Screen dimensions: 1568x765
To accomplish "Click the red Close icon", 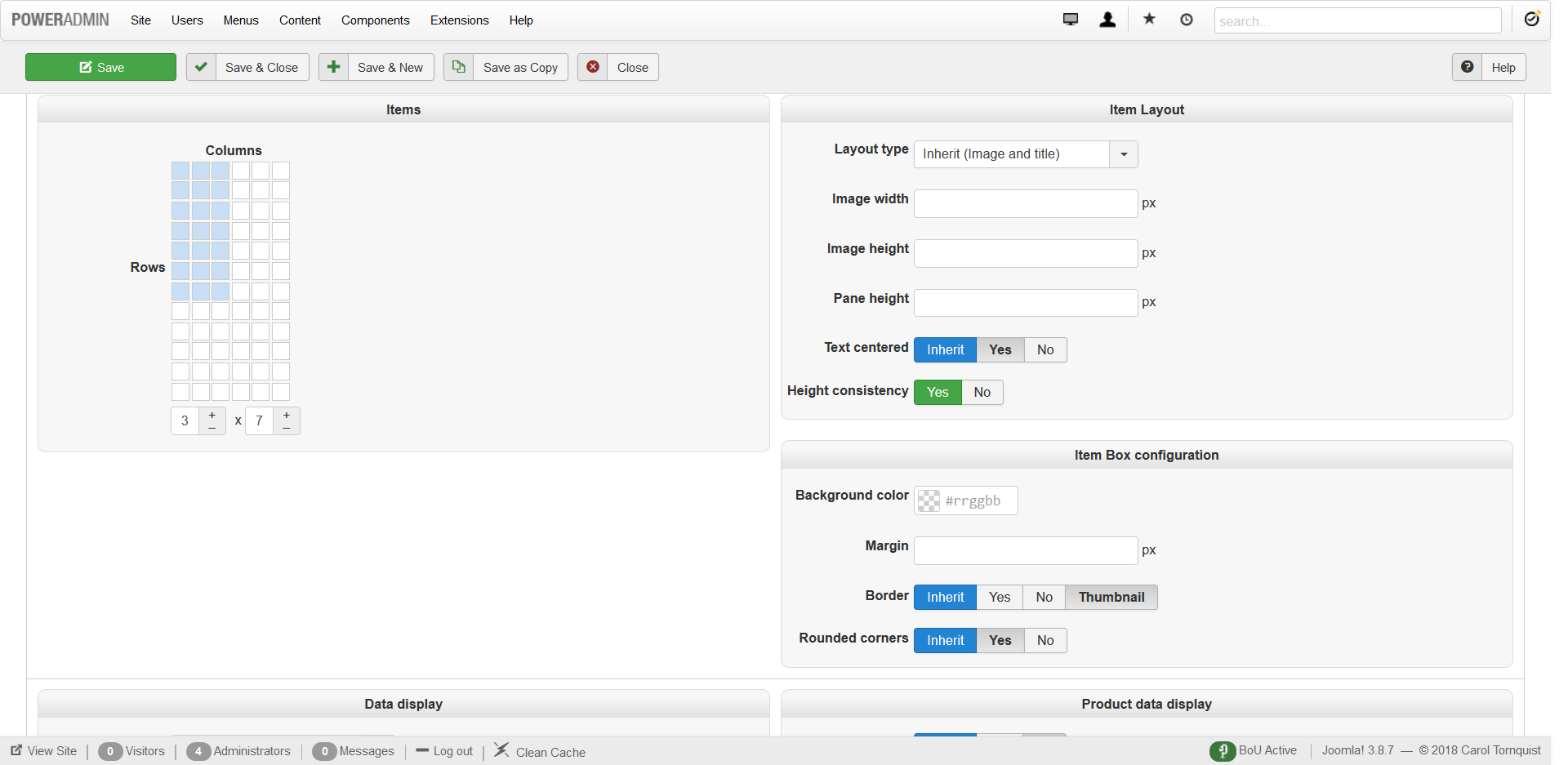I will pos(593,67).
